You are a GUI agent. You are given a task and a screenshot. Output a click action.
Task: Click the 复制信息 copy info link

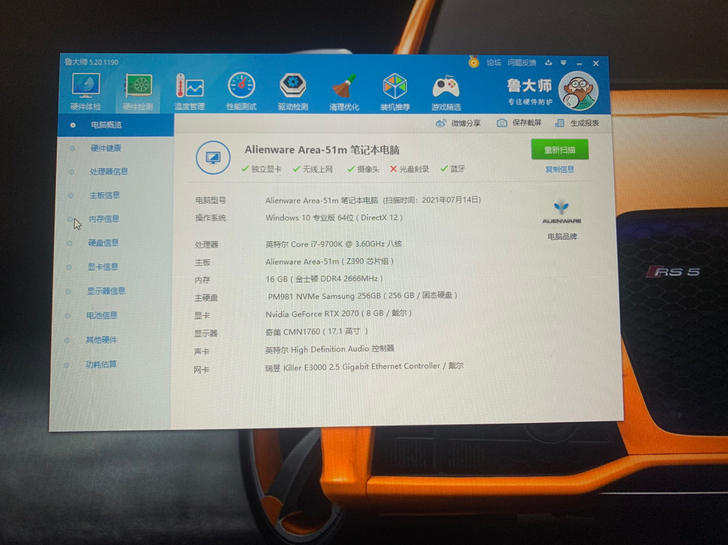[559, 169]
